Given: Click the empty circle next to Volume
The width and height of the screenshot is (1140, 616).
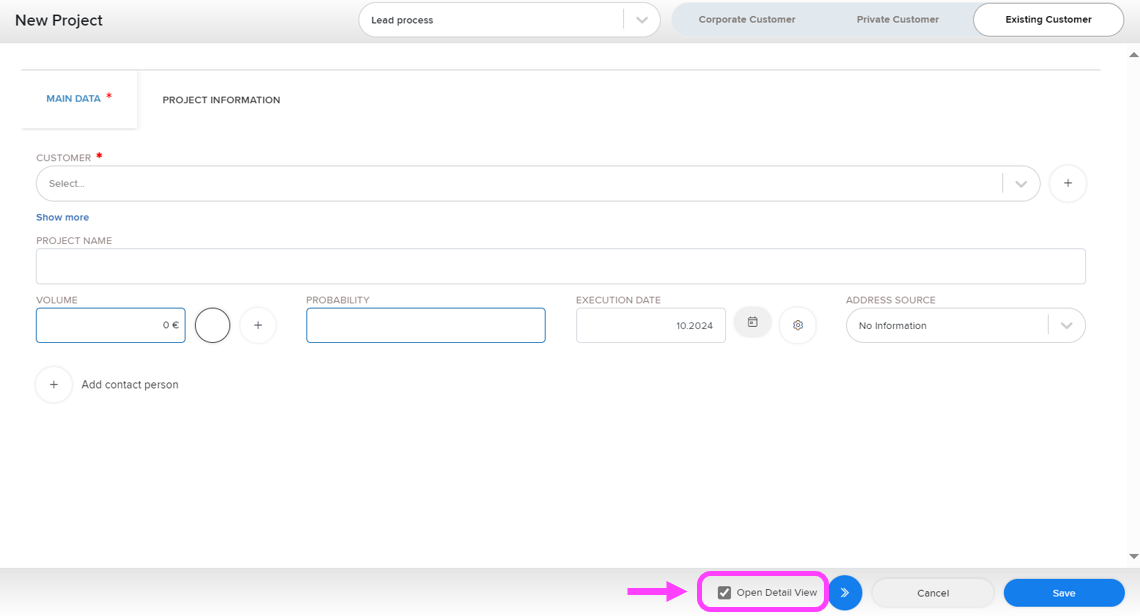Looking at the screenshot, I should point(212,325).
